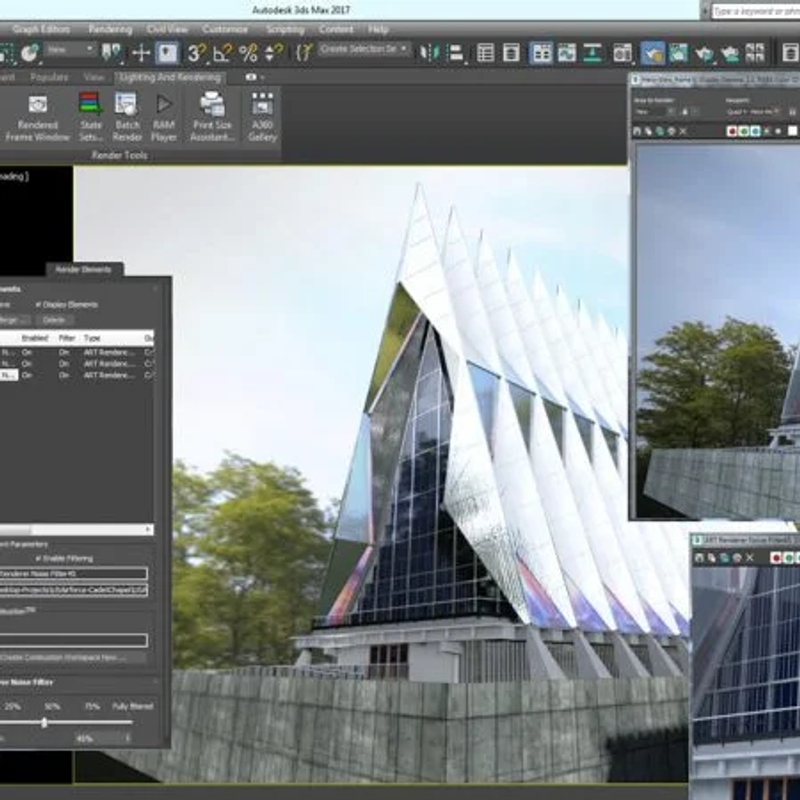The image size is (800, 800).
Task: Open the Align tool
Action: pos(455,53)
